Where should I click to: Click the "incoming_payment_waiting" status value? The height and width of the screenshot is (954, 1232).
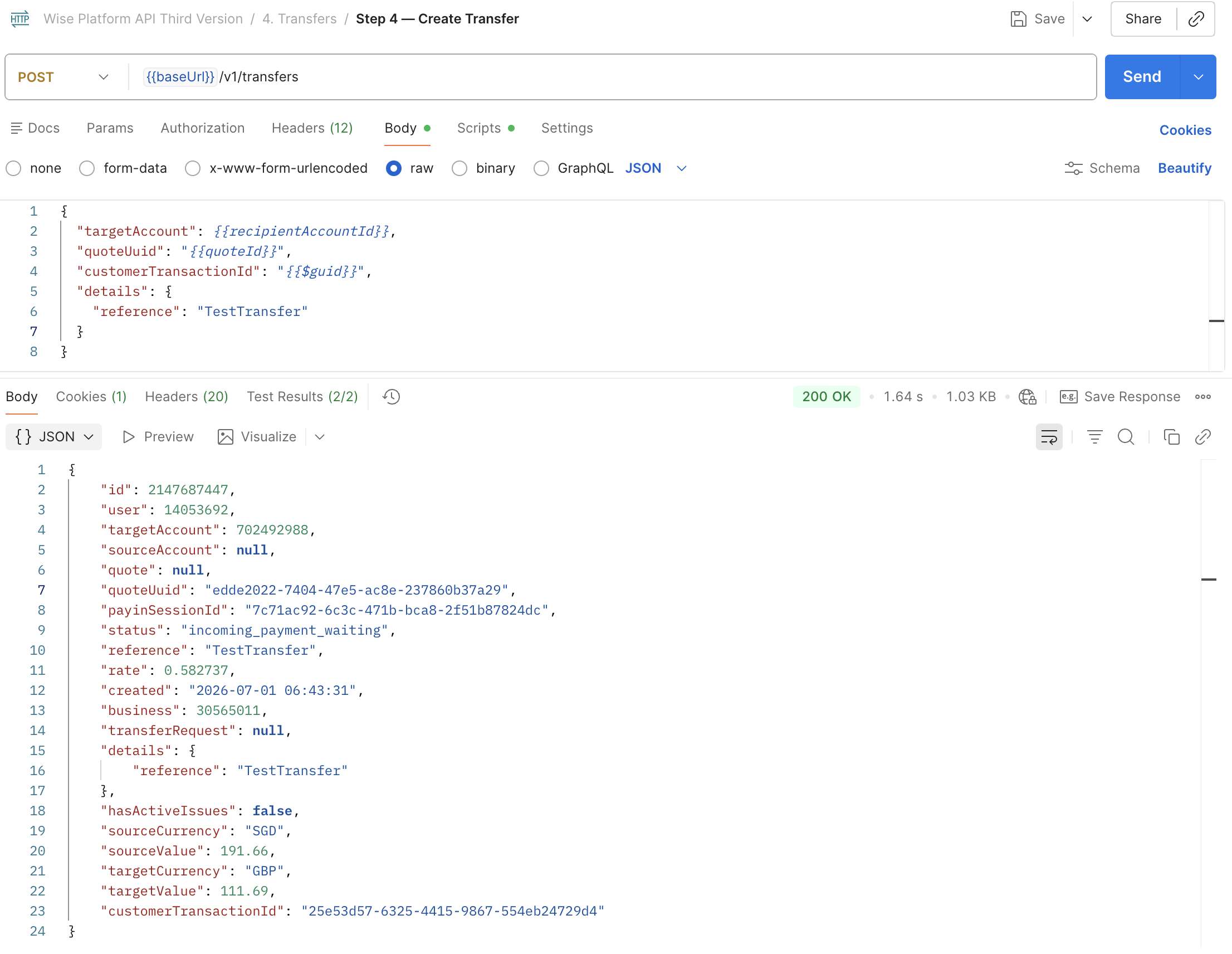tap(284, 631)
